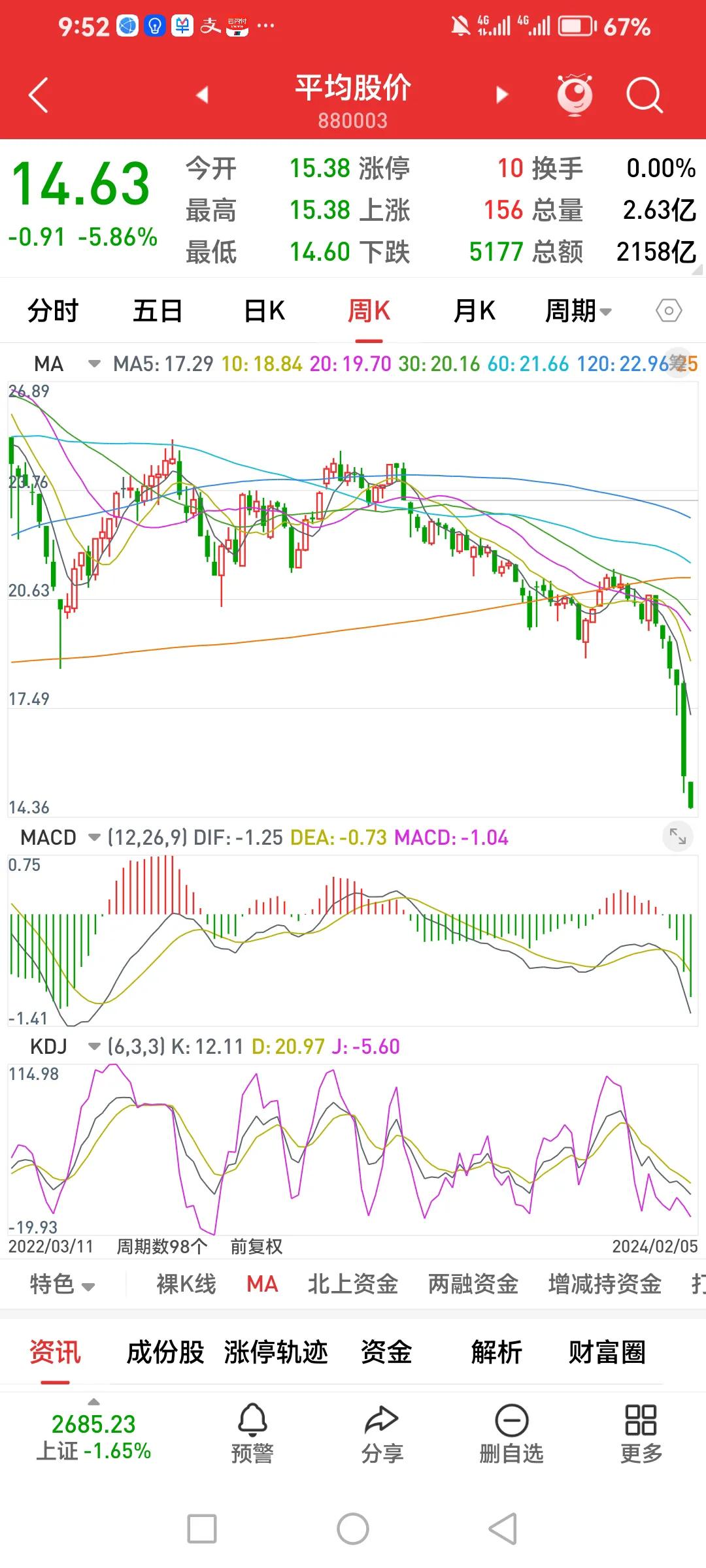Viewport: 706px width, 1568px height.
Task: Open search with magnifier icon
Action: (645, 95)
